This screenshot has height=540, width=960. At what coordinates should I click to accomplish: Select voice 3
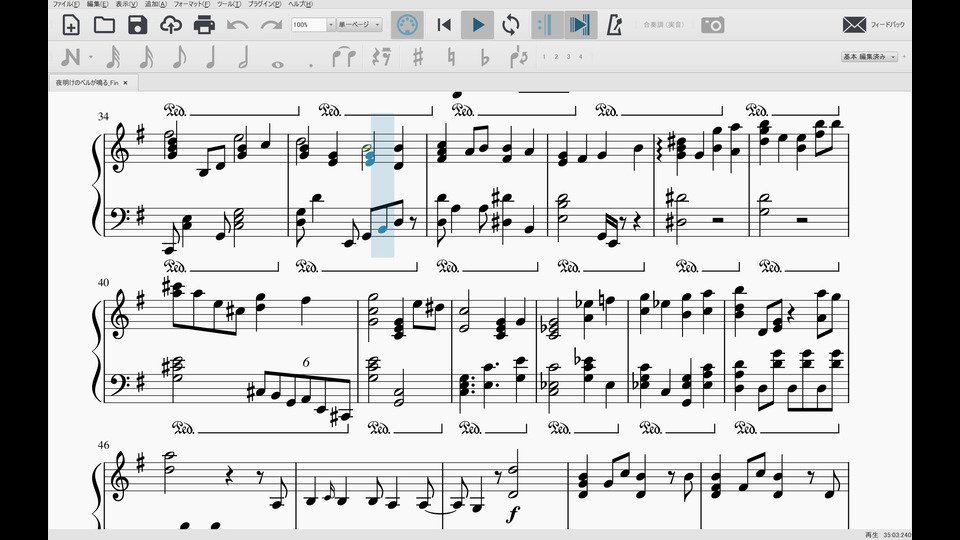click(x=568, y=57)
